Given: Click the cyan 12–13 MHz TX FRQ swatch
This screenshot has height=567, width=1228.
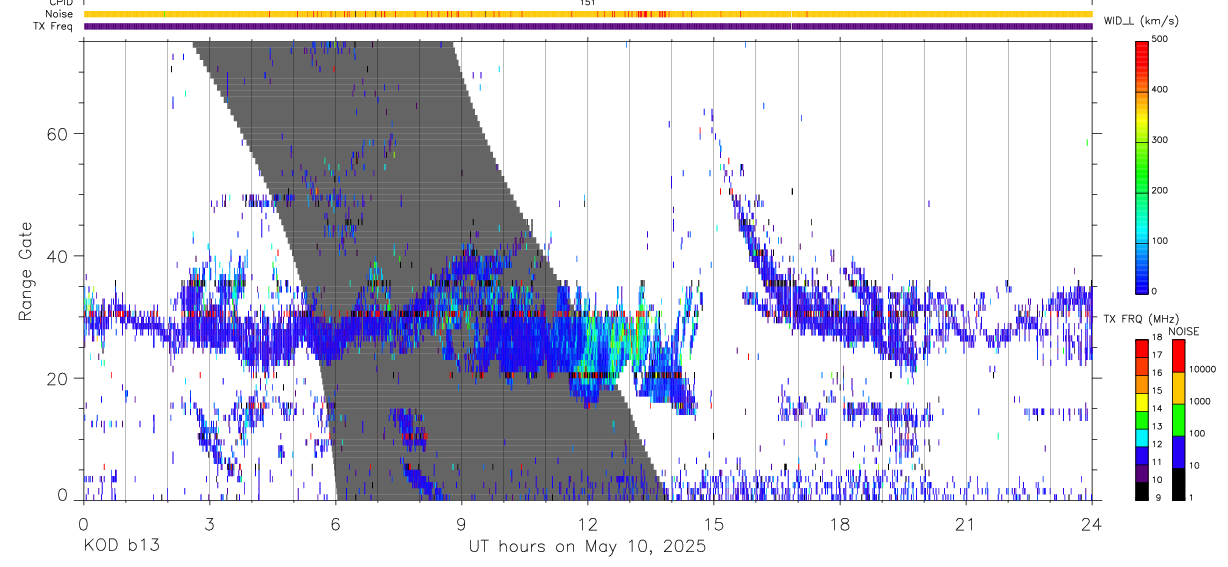Looking at the screenshot, I should (1142, 438).
